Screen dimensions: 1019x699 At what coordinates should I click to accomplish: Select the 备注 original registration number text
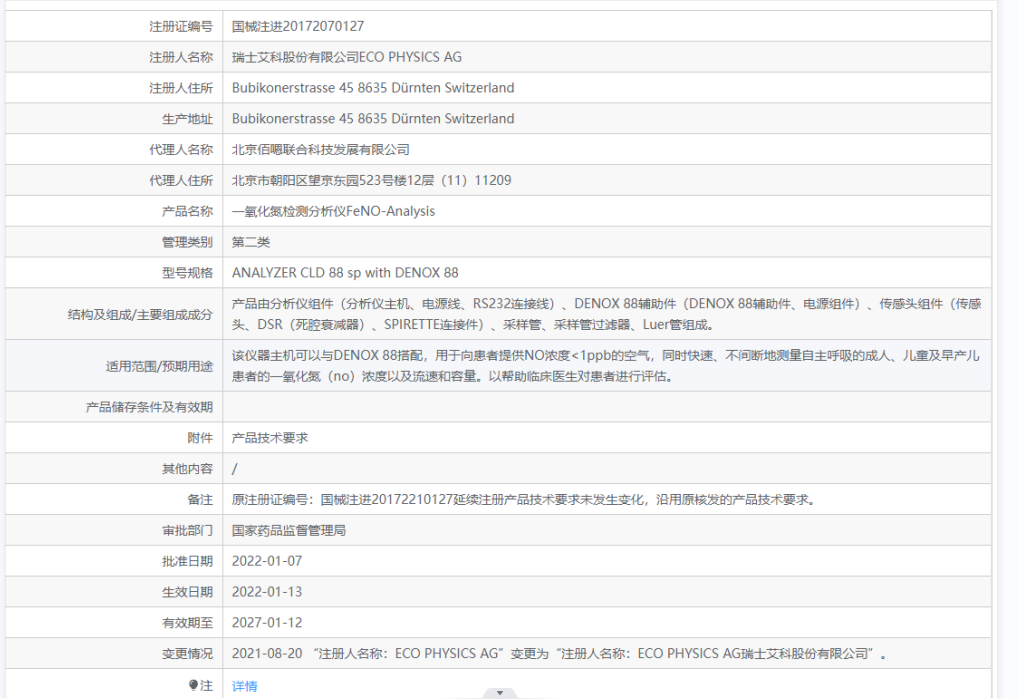tap(523, 500)
